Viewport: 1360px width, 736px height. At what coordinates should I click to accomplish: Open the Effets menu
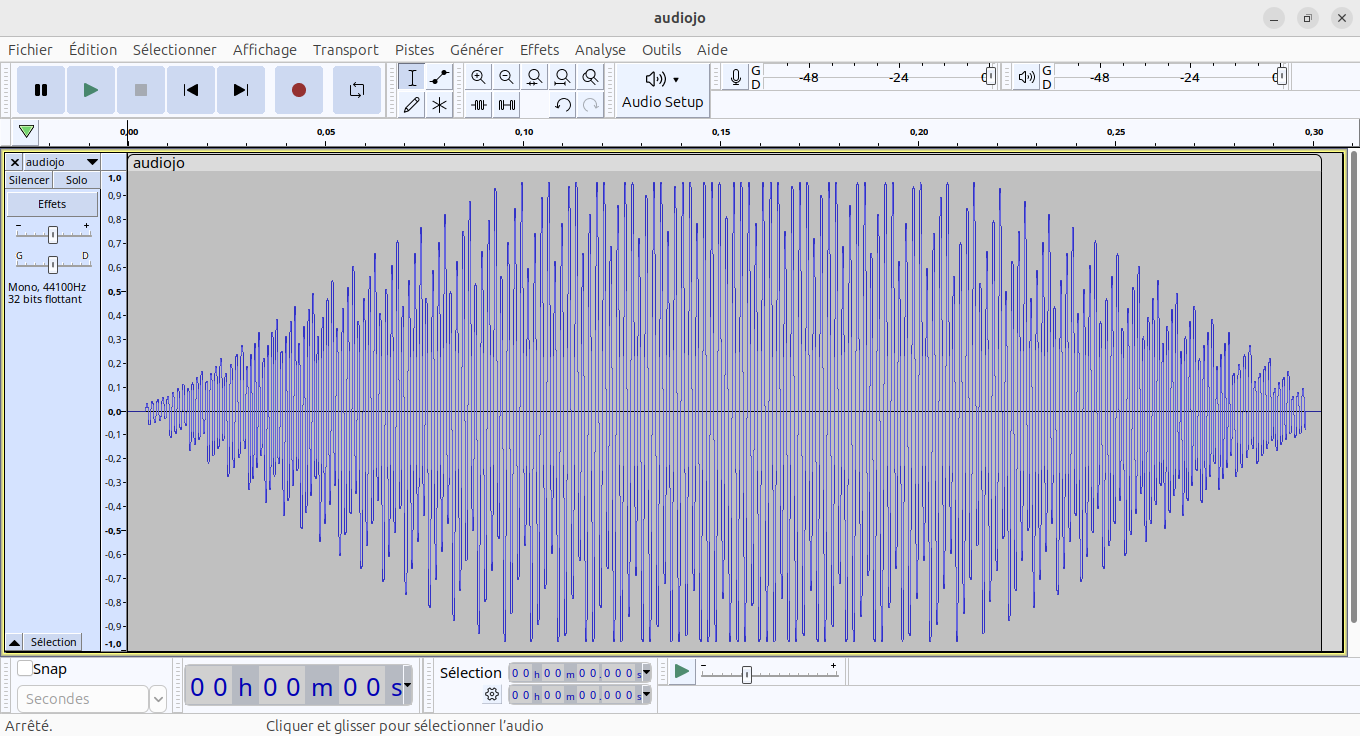pos(539,50)
